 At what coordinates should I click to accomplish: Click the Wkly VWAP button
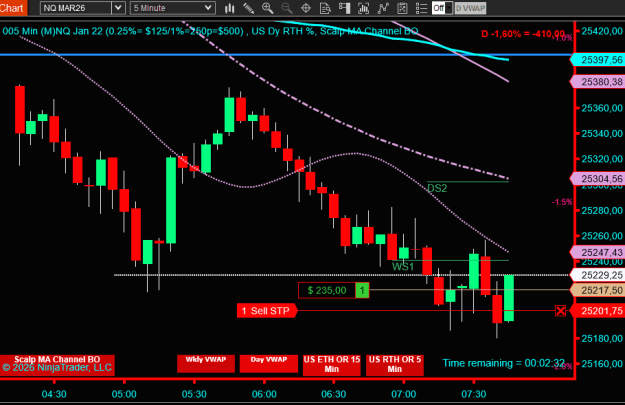point(206,364)
